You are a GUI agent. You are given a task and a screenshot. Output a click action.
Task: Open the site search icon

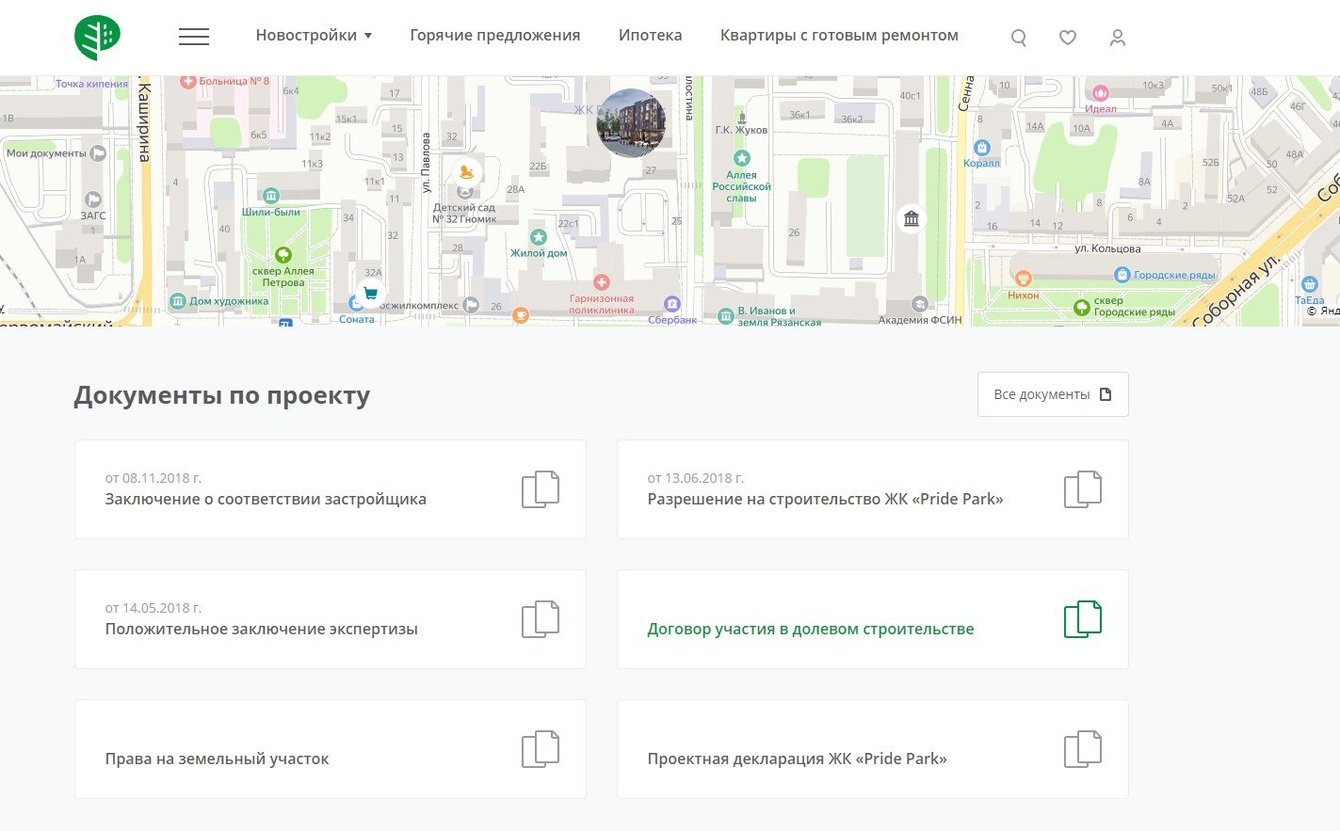pyautogui.click(x=1019, y=38)
